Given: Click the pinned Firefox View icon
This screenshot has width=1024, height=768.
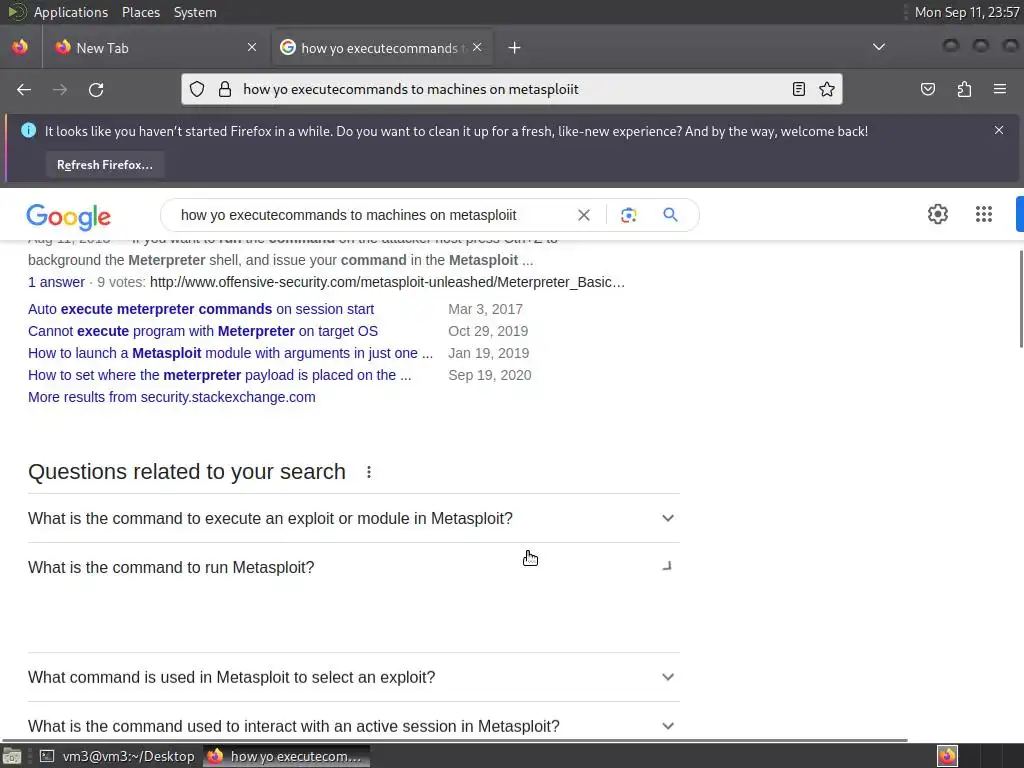Looking at the screenshot, I should pos(20,47).
